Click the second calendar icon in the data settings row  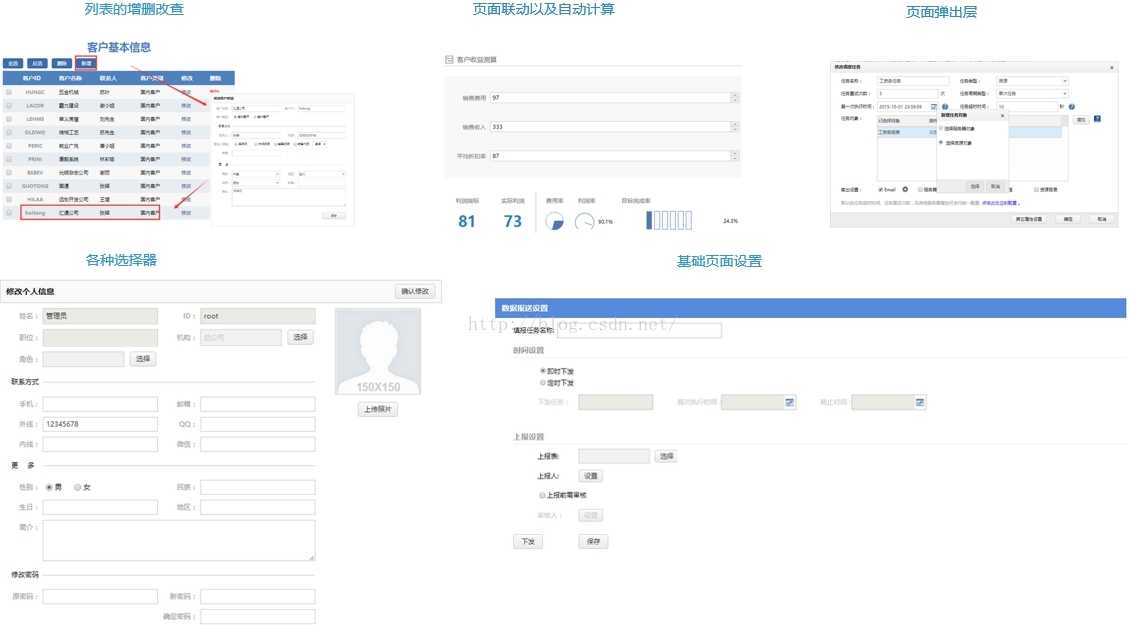[x=919, y=402]
